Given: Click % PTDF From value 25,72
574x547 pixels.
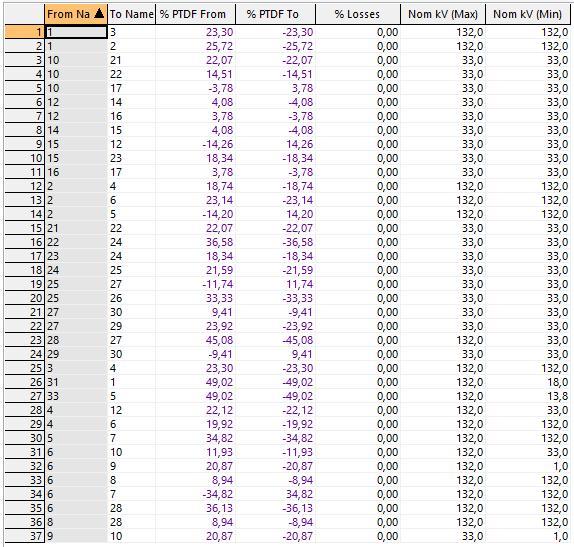Looking at the screenshot, I should pyautogui.click(x=220, y=46).
